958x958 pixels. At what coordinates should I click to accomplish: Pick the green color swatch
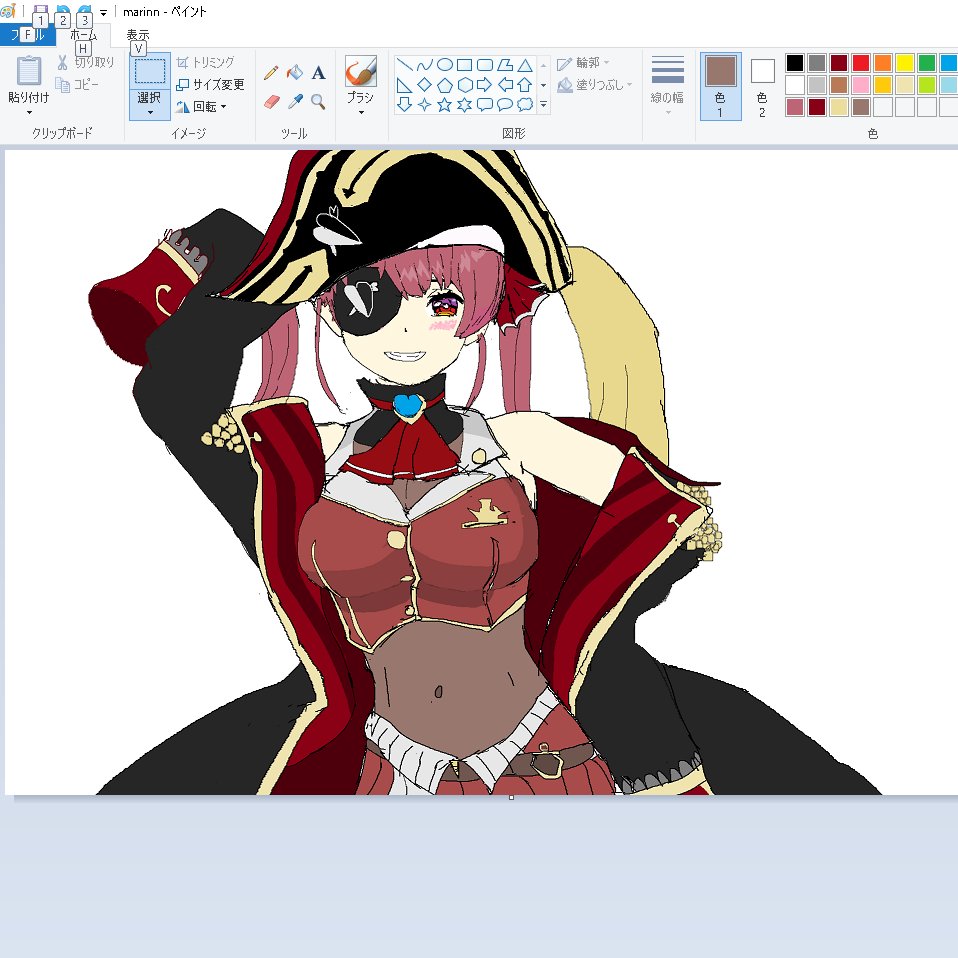tap(927, 63)
